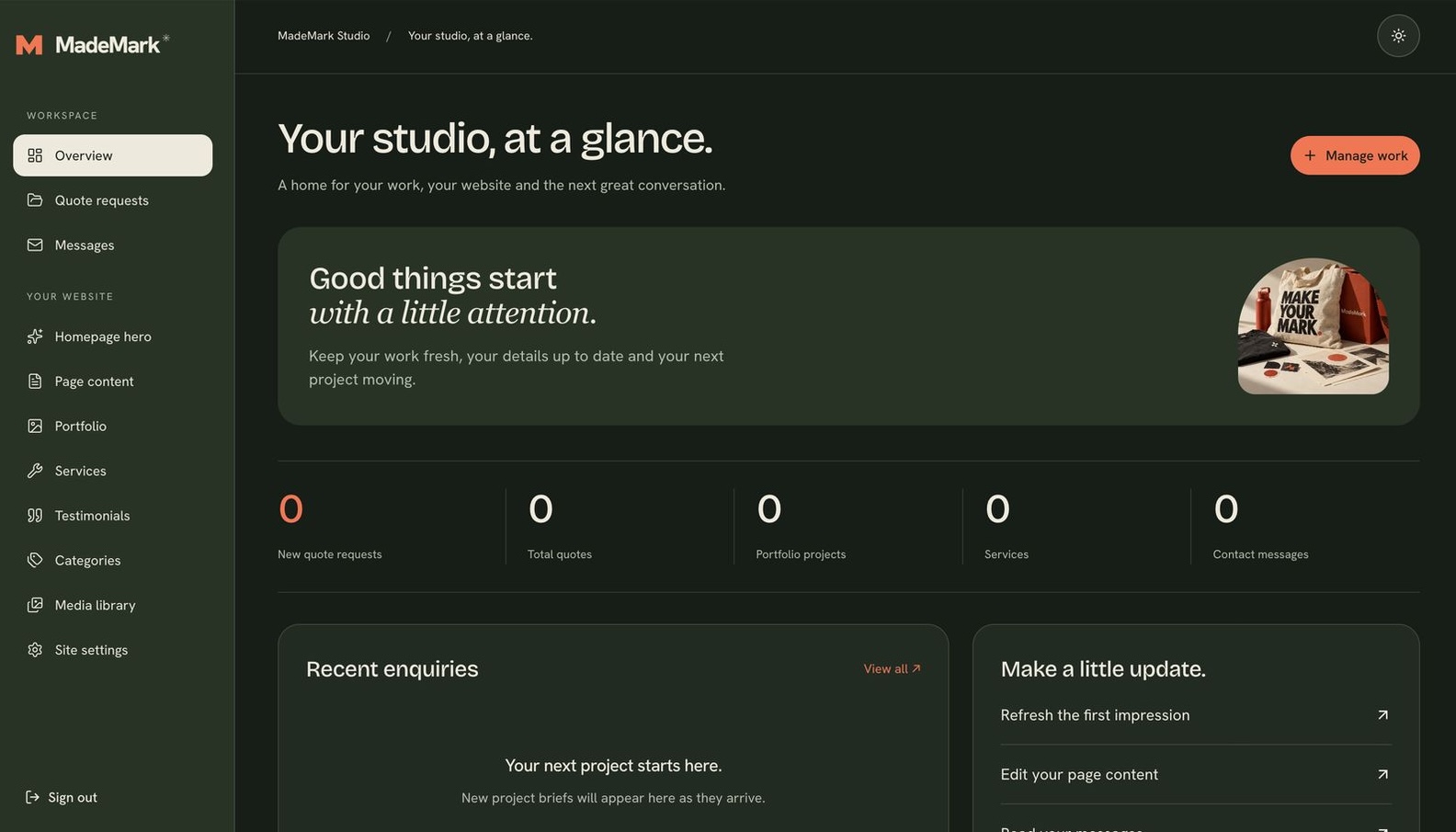This screenshot has height=832, width=1456.
Task: Click the Categories tag icon
Action: tap(35, 561)
